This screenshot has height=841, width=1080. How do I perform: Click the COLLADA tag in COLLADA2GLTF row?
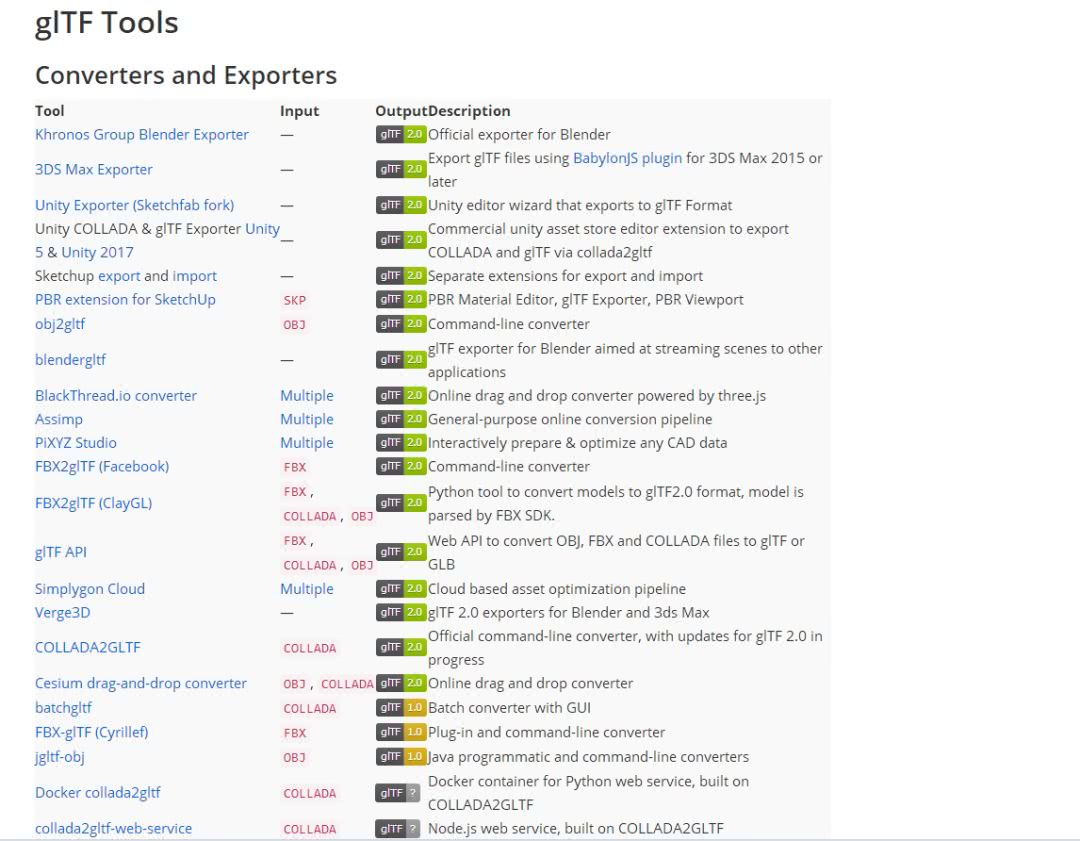[x=310, y=648]
